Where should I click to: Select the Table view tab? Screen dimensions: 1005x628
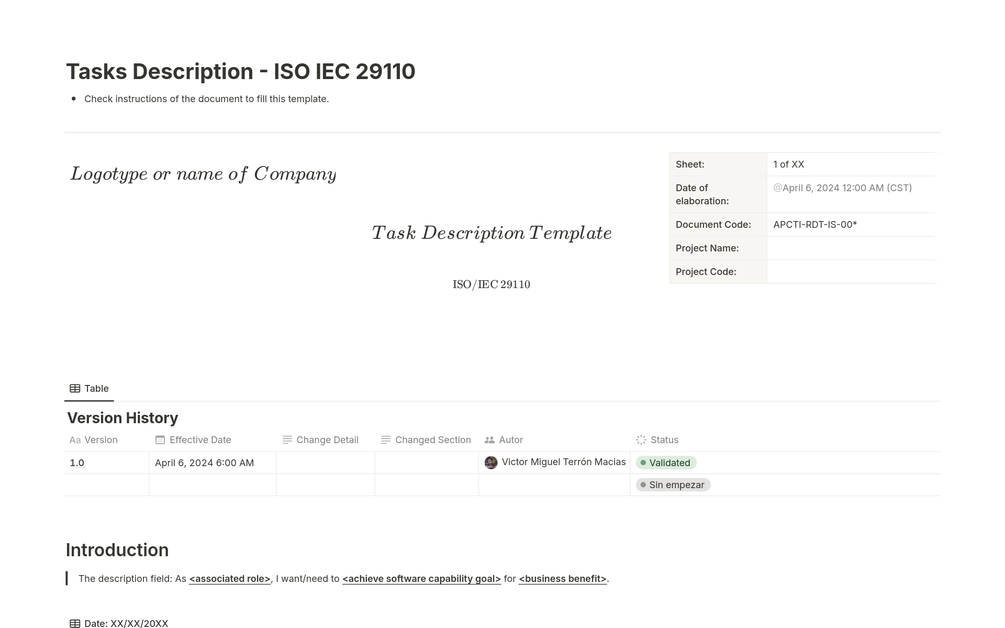(x=90, y=389)
